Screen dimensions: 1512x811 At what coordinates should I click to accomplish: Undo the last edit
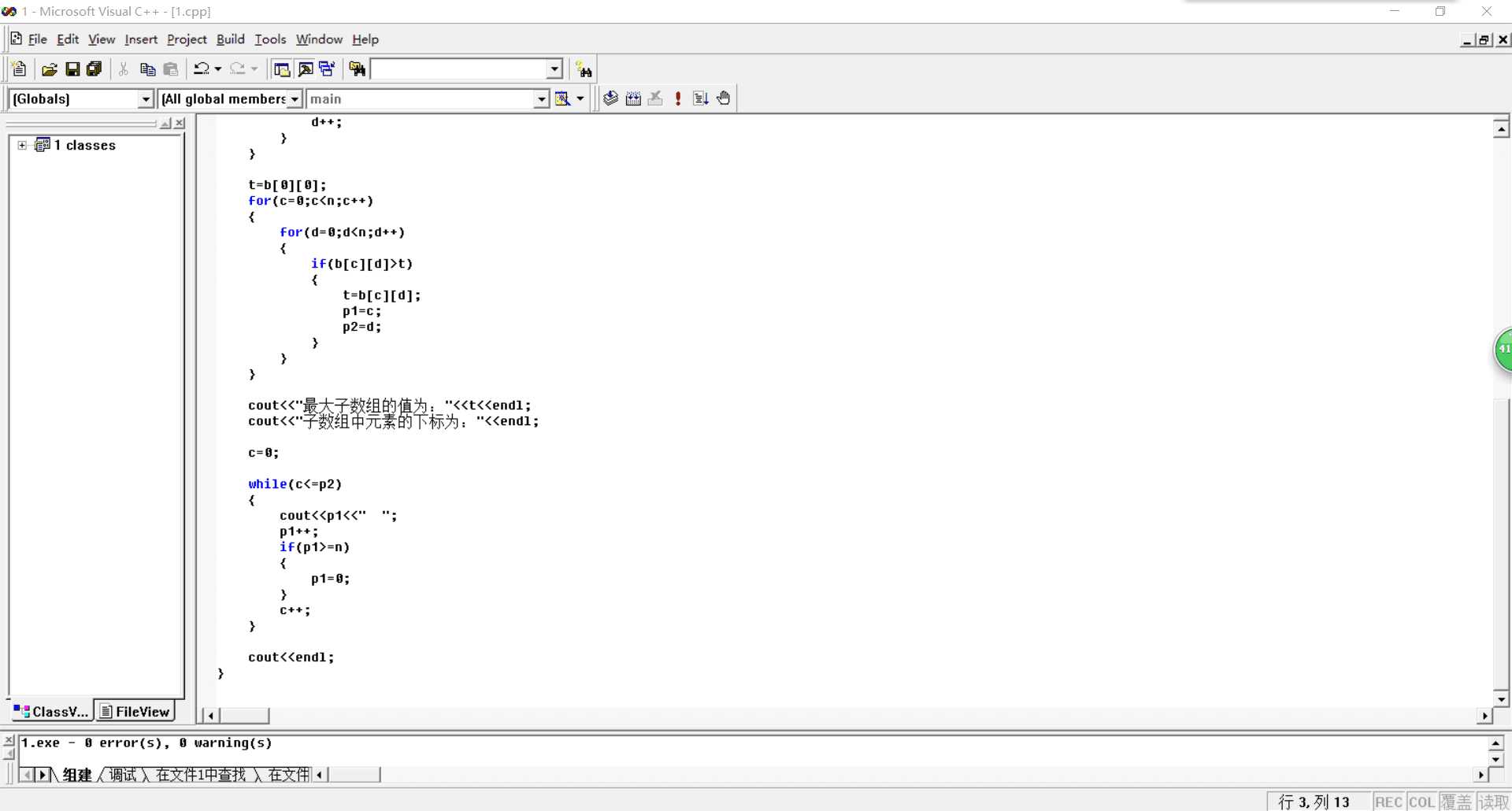[x=202, y=69]
